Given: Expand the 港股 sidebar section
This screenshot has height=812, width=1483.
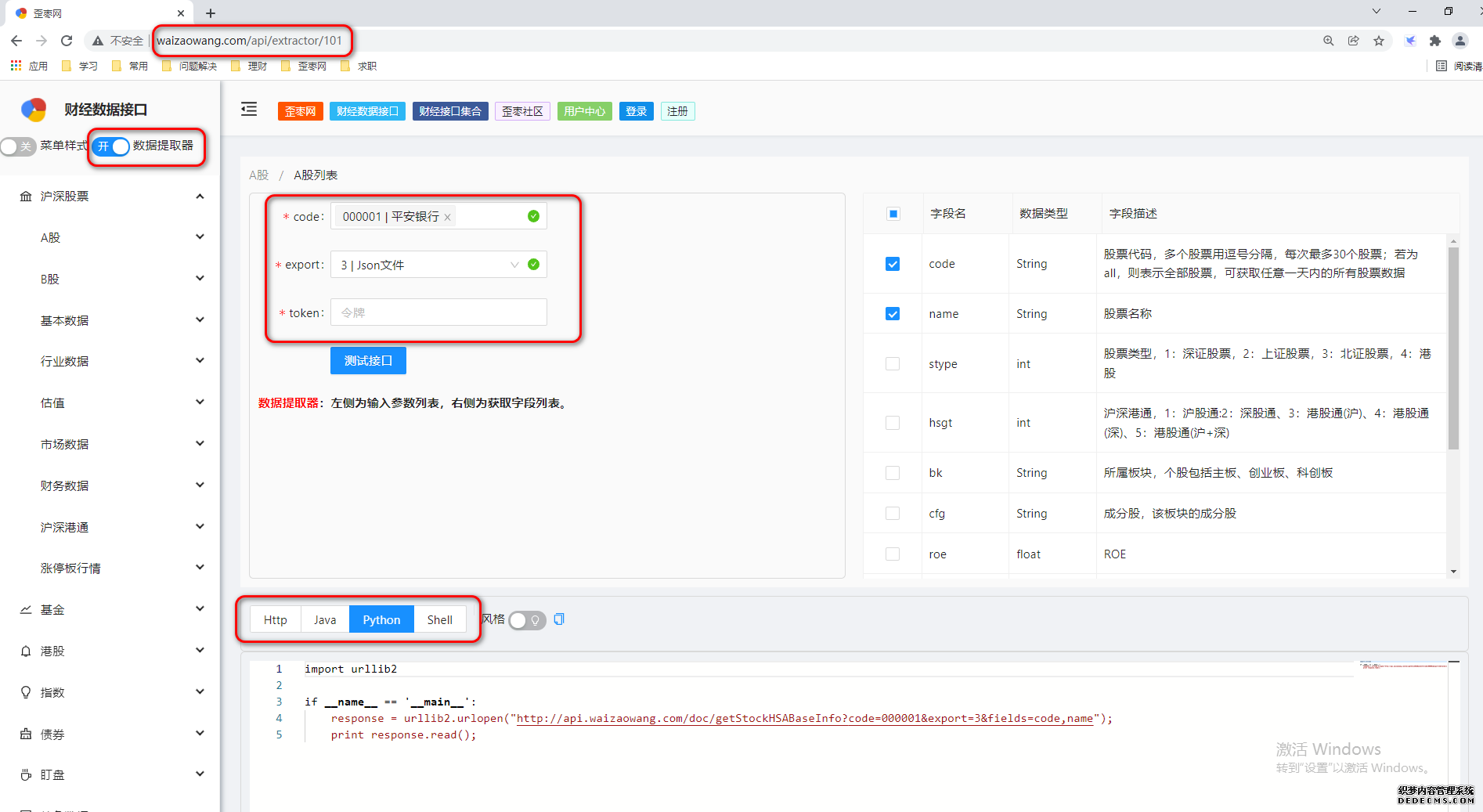Looking at the screenshot, I should [x=110, y=651].
